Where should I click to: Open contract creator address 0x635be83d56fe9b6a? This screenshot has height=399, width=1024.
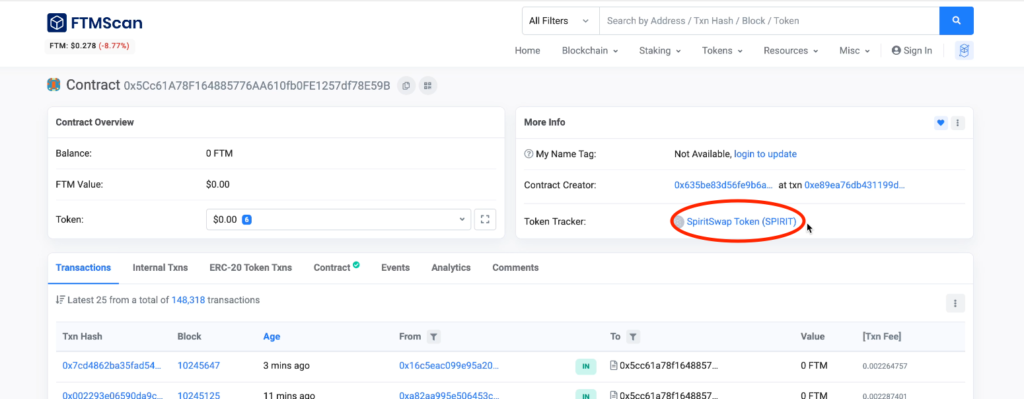pyautogui.click(x=724, y=185)
